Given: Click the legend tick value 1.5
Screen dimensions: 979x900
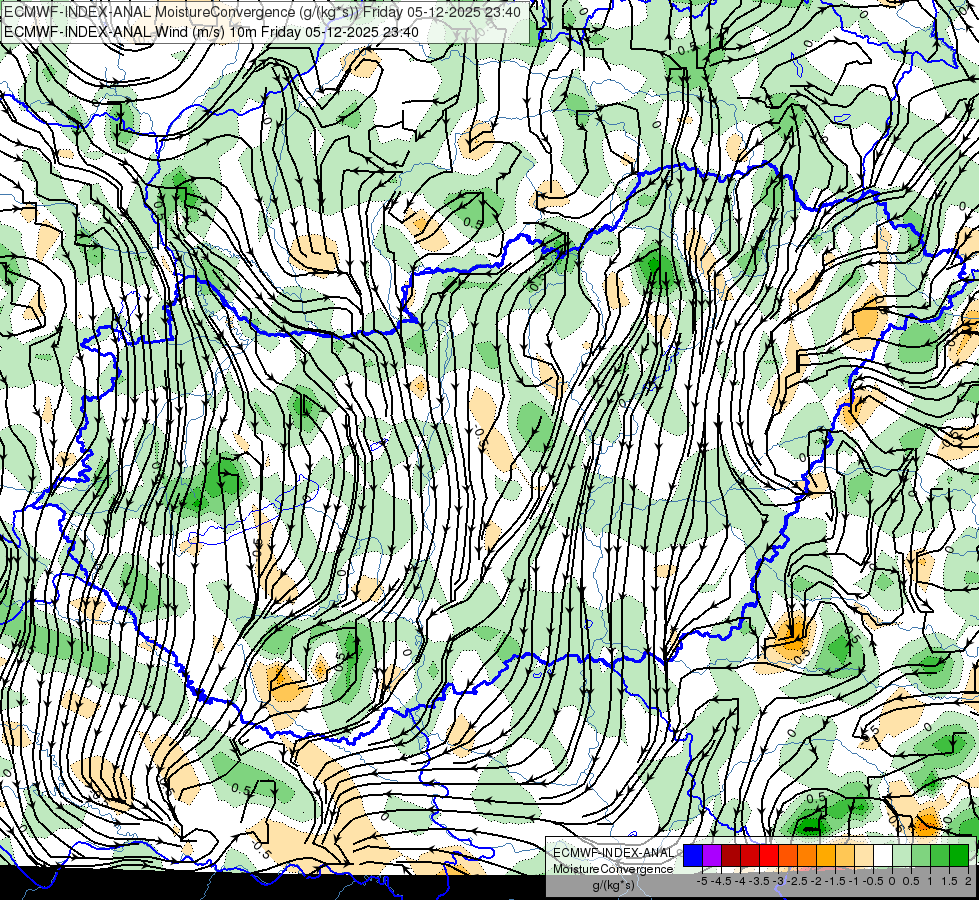Looking at the screenshot, I should pos(949,881).
